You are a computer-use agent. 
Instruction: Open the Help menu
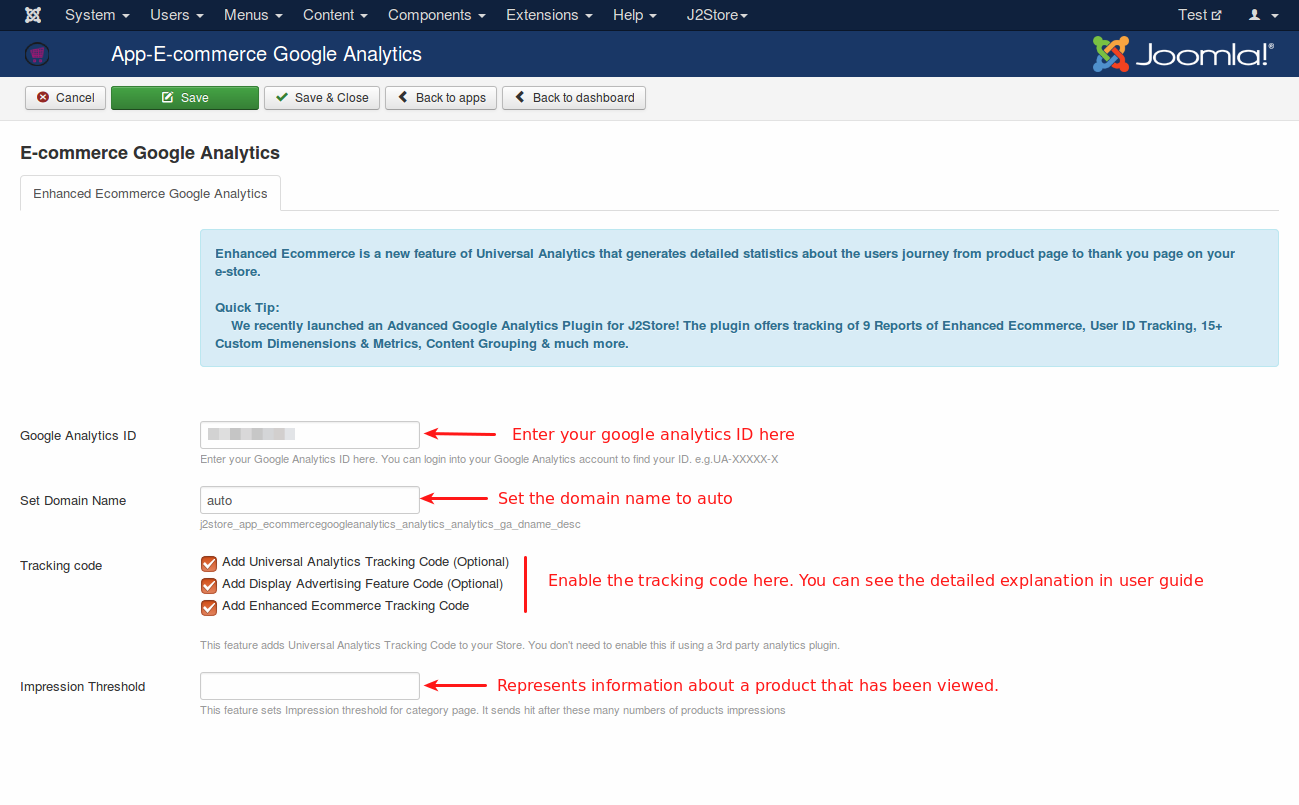[x=635, y=15]
